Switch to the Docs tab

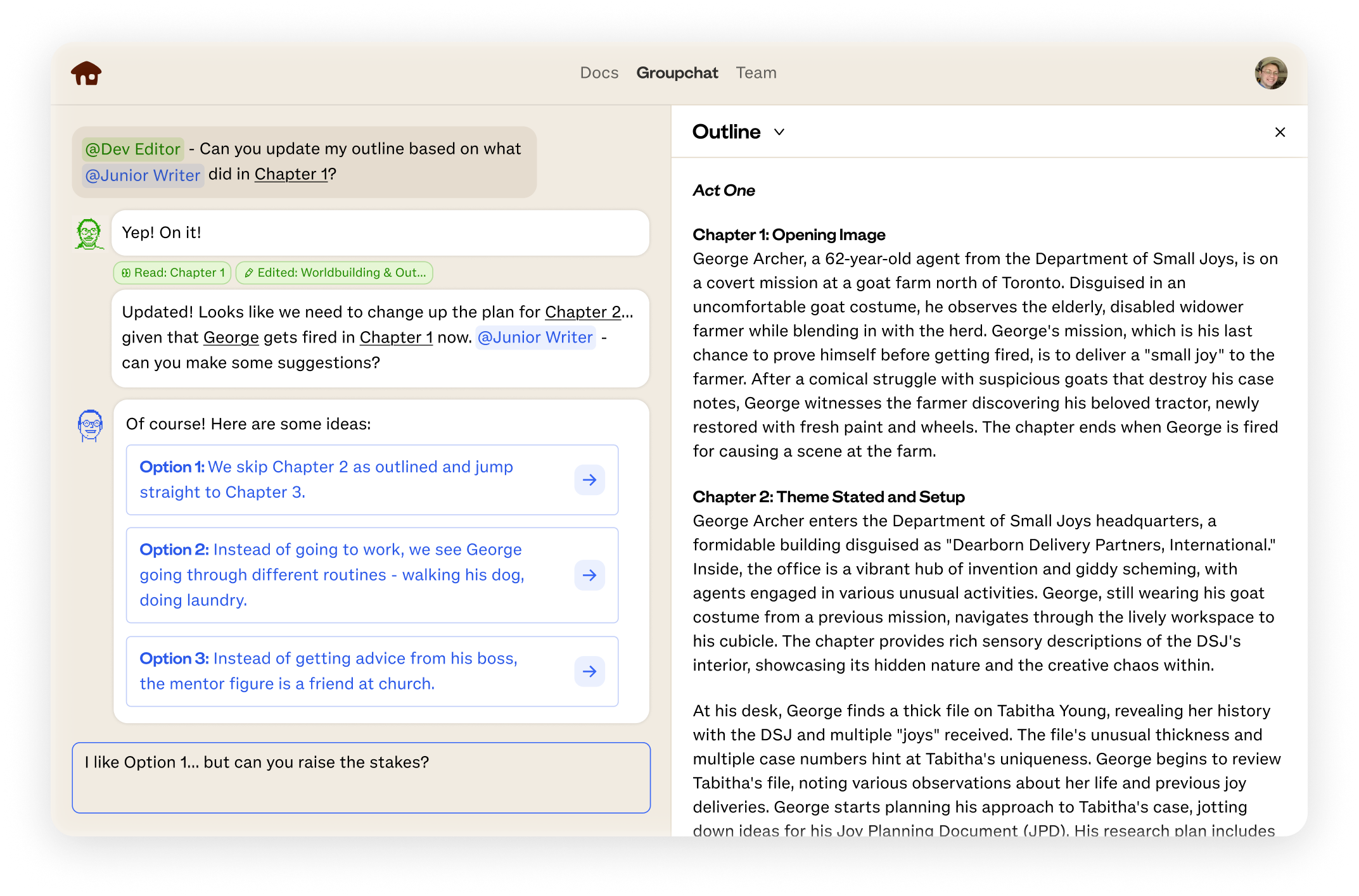pos(599,73)
